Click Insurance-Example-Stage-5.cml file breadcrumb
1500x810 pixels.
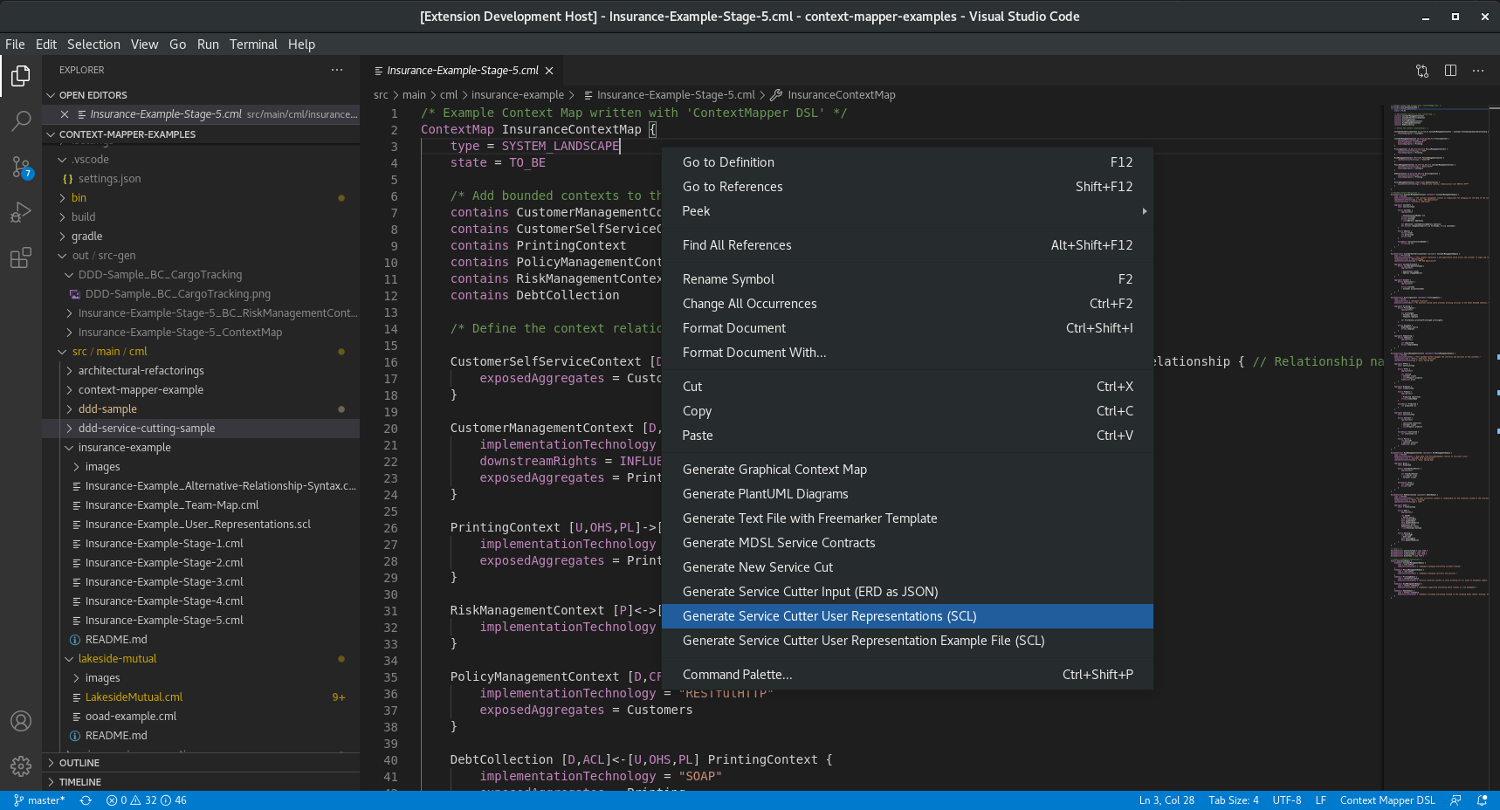pos(668,95)
